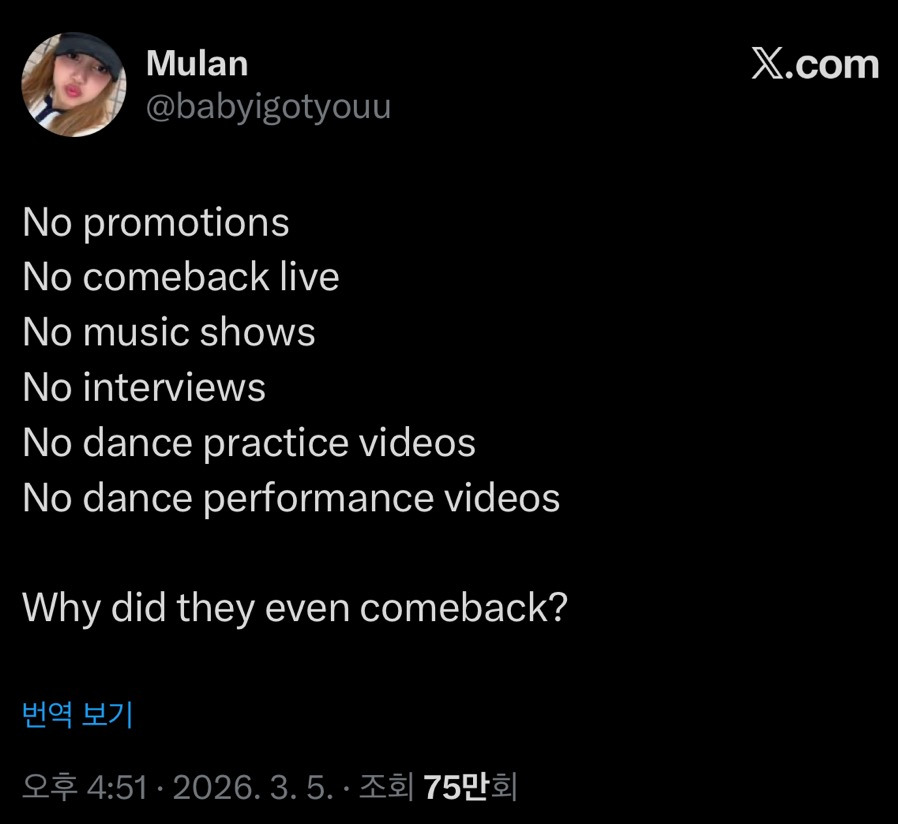Click the "No dance practice videos" line

pos(249,442)
